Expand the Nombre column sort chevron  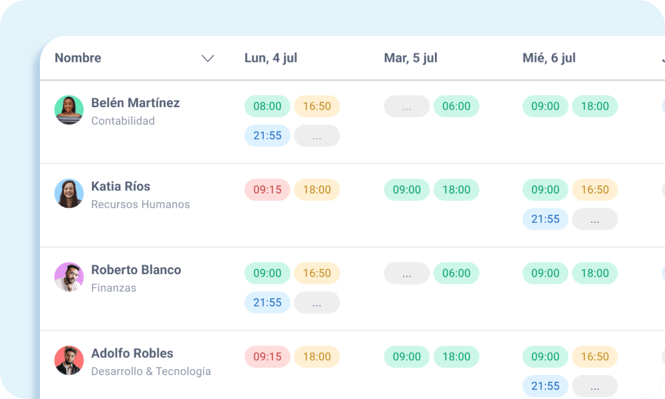click(207, 58)
